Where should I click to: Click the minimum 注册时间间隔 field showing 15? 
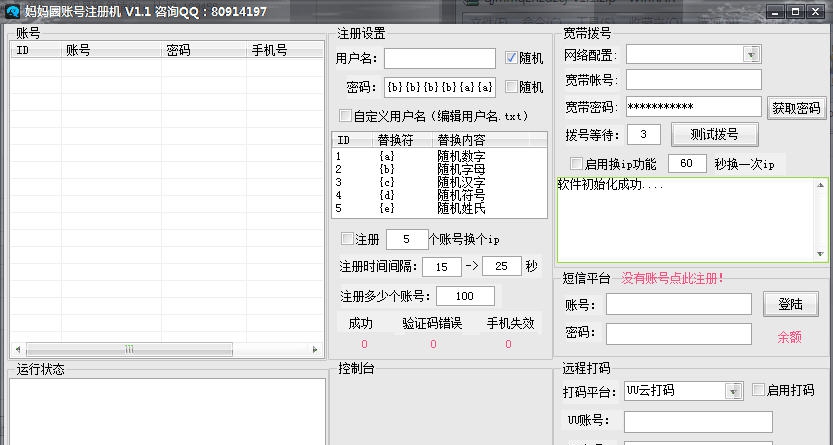[442, 267]
